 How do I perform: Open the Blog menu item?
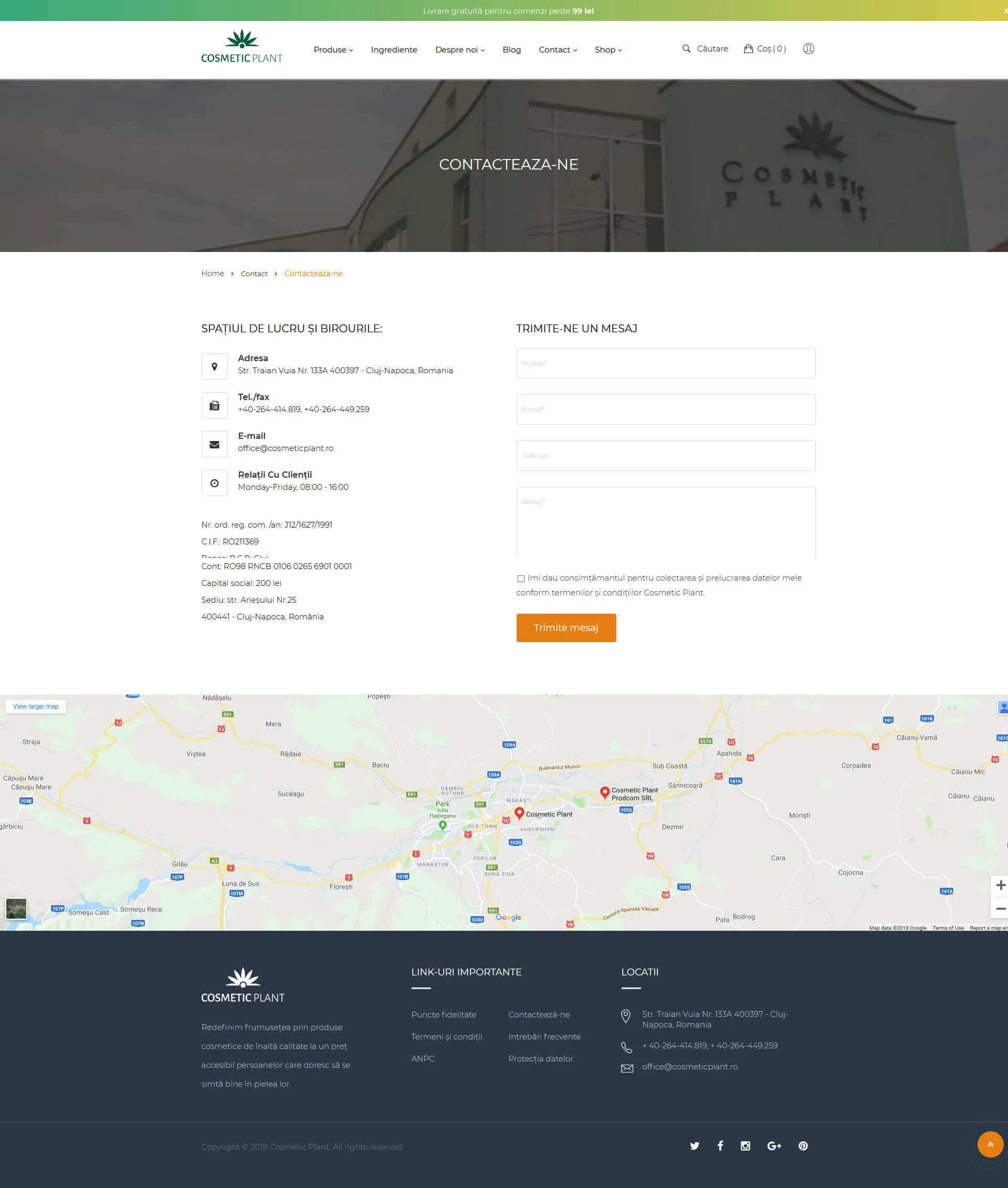pos(511,50)
